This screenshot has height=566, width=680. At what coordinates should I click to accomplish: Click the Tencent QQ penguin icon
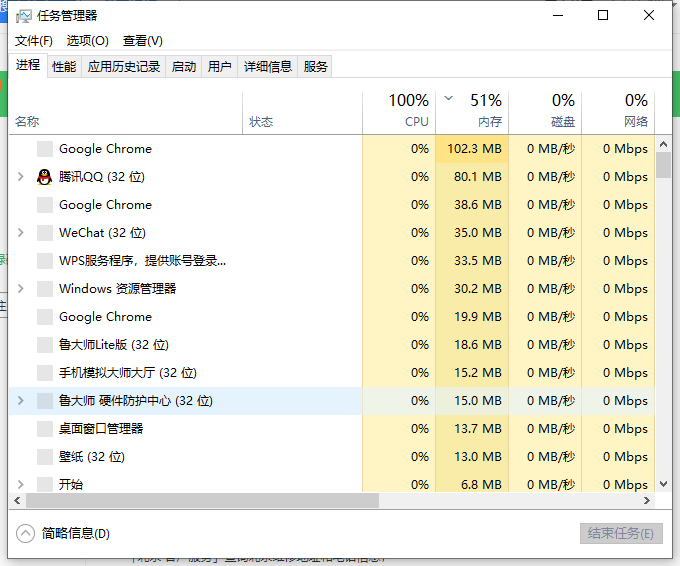point(44,177)
